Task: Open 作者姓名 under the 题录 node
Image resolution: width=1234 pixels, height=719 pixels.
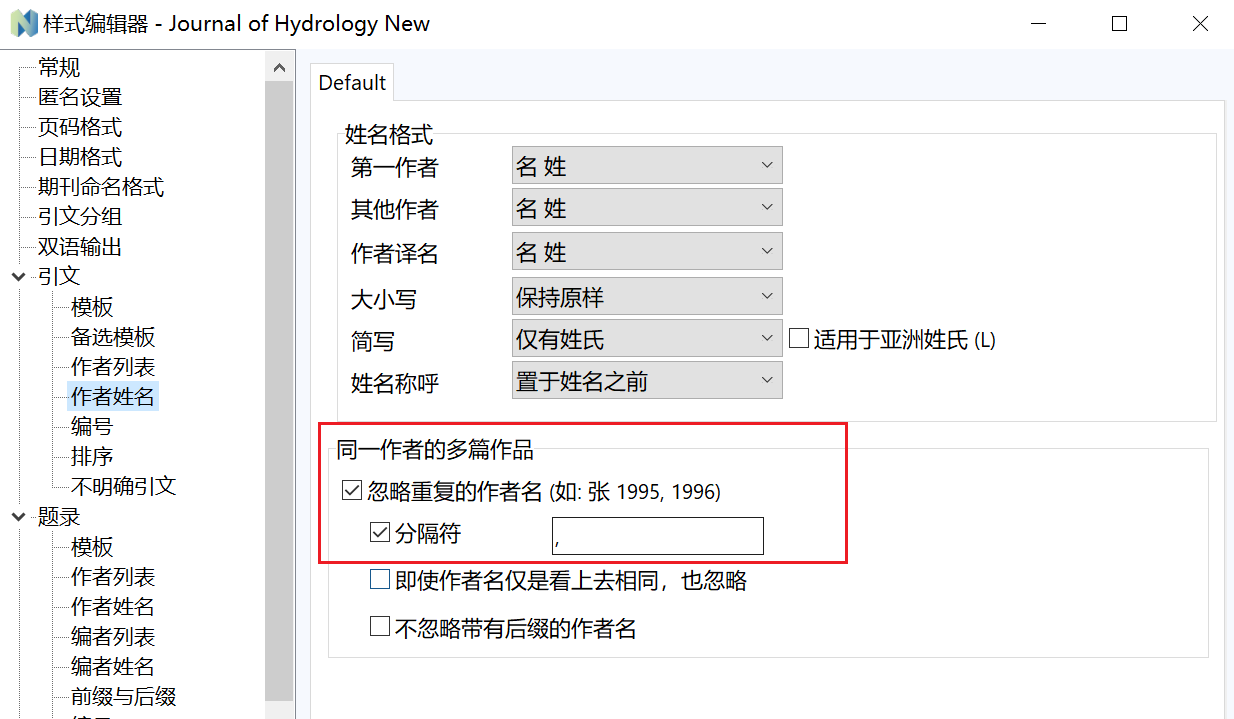Action: (113, 607)
